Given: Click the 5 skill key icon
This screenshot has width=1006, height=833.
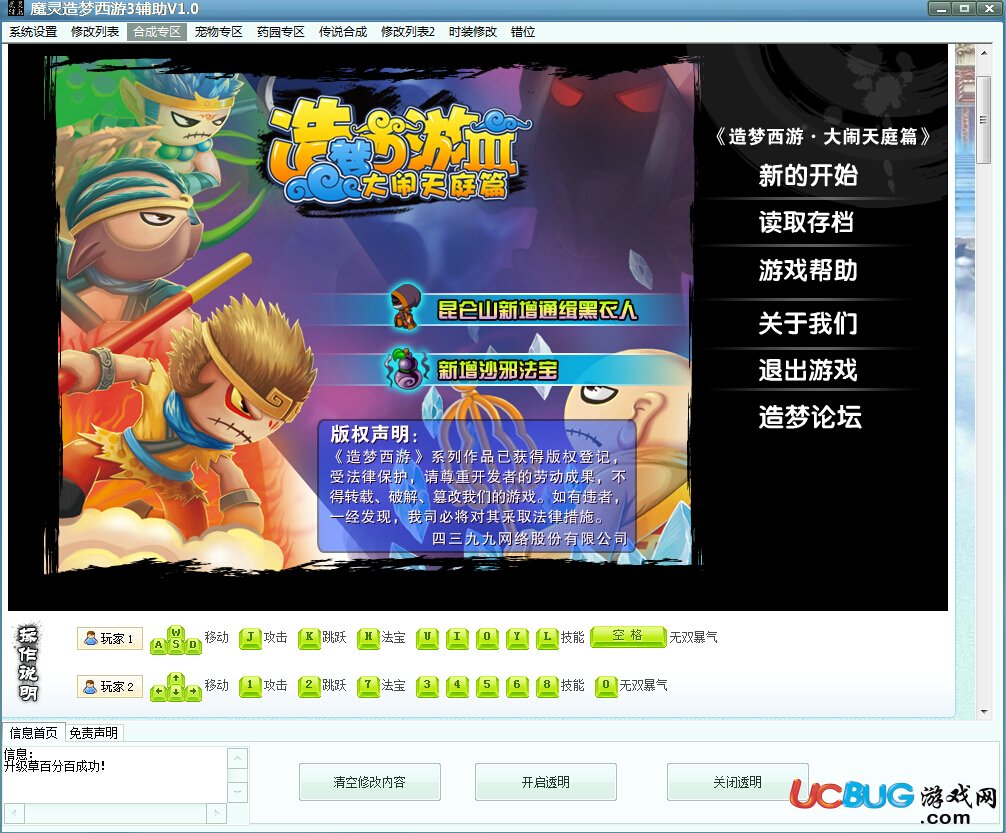Looking at the screenshot, I should 487,686.
